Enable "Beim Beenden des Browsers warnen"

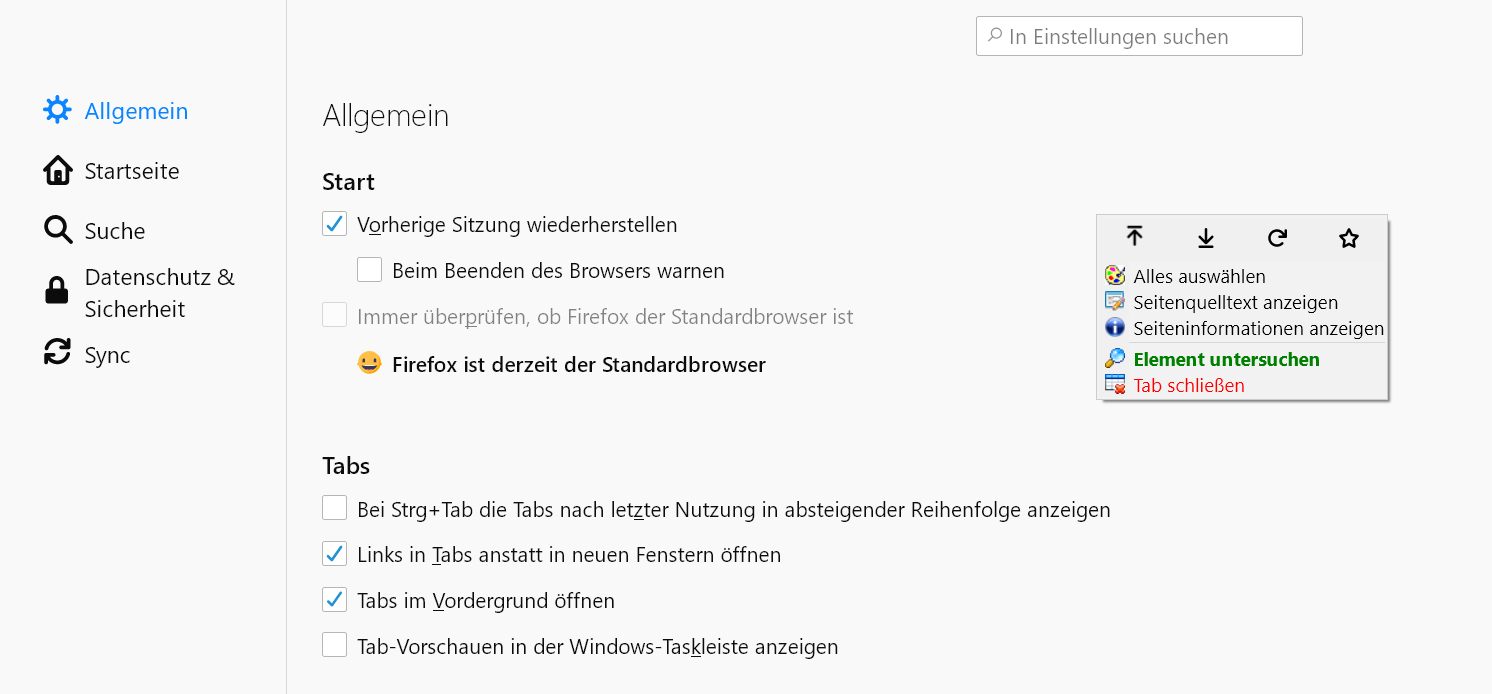tap(369, 270)
